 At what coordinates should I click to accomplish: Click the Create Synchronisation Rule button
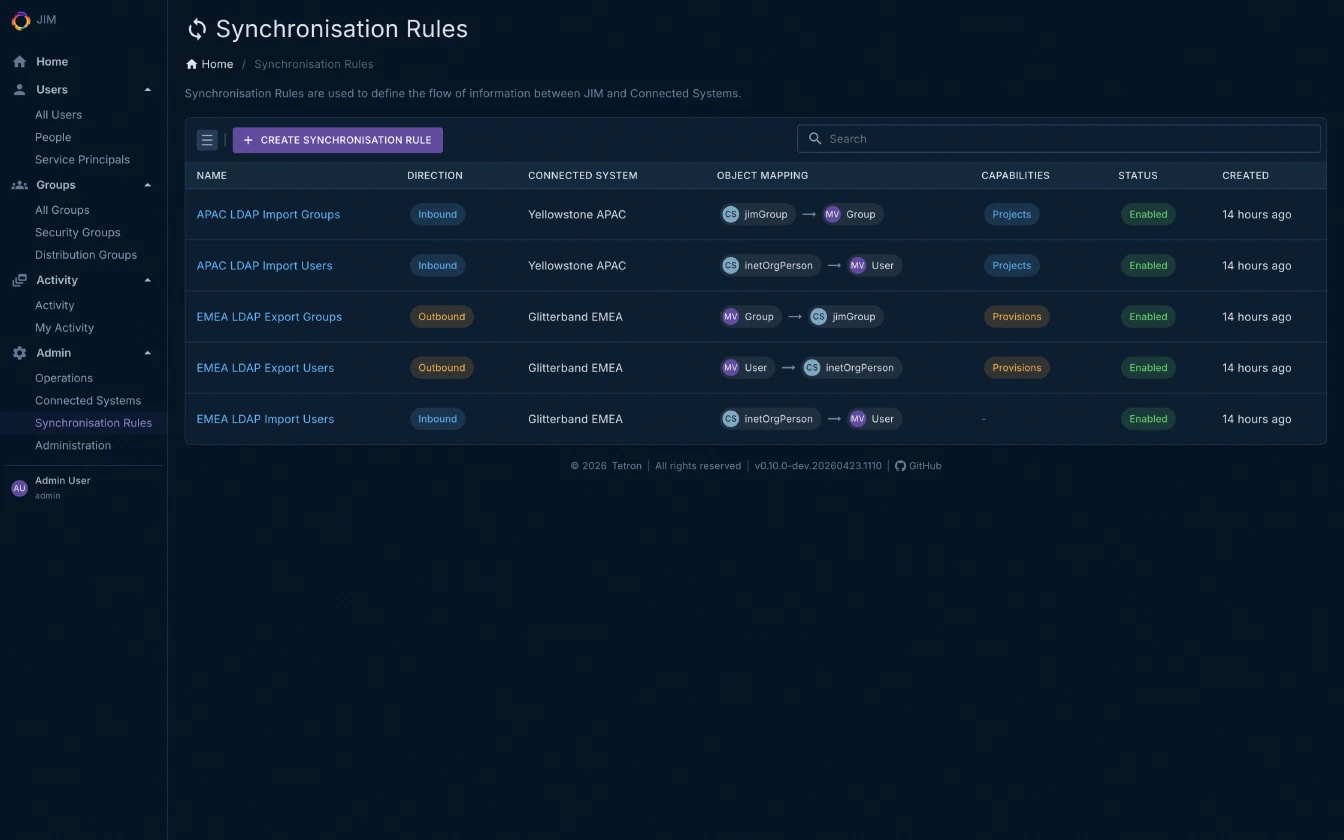pyautogui.click(x=337, y=139)
